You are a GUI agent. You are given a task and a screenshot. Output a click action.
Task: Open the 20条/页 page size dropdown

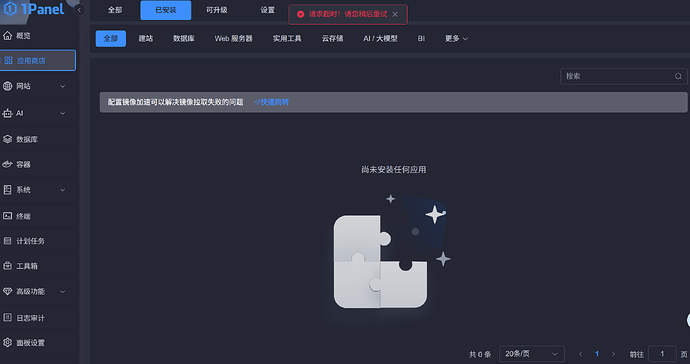[532, 354]
